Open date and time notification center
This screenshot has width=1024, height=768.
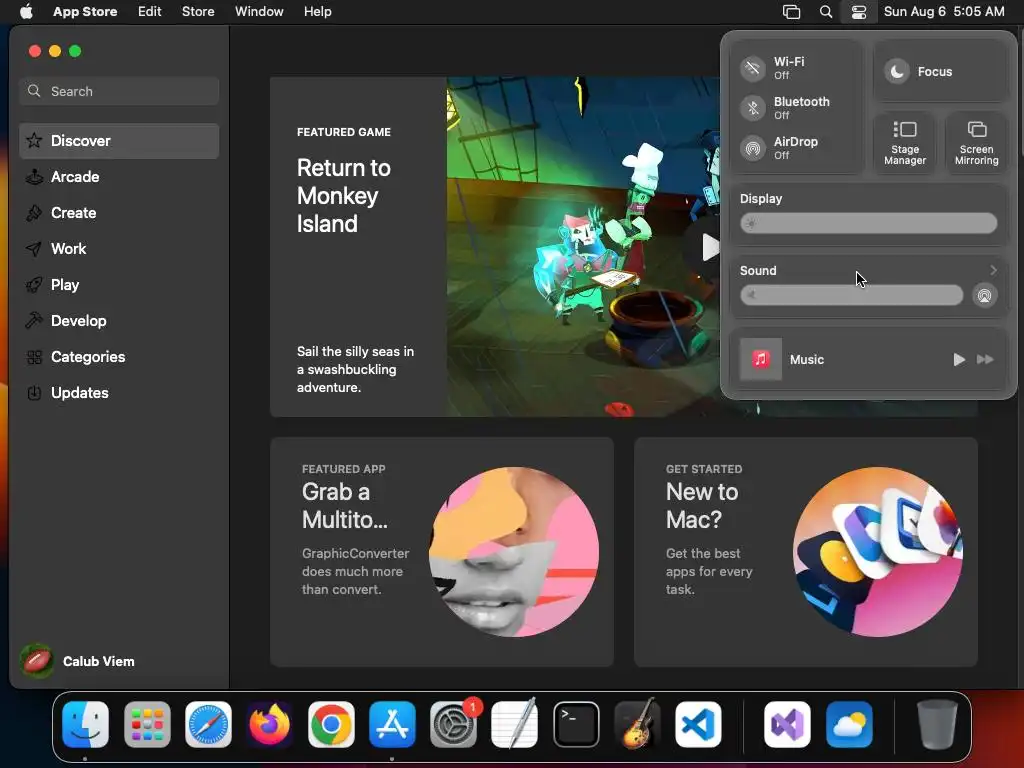click(944, 11)
